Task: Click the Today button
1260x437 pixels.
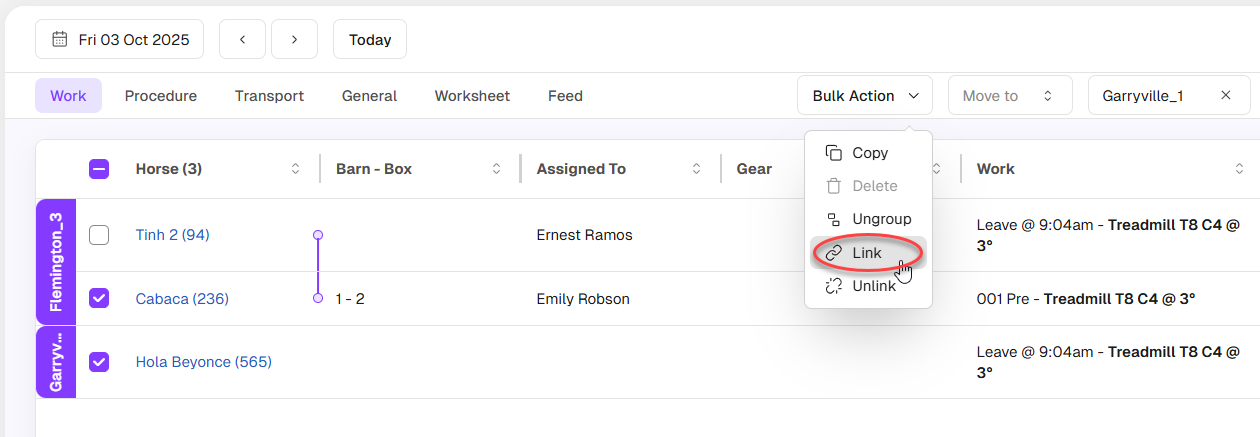Action: pyautogui.click(x=369, y=40)
